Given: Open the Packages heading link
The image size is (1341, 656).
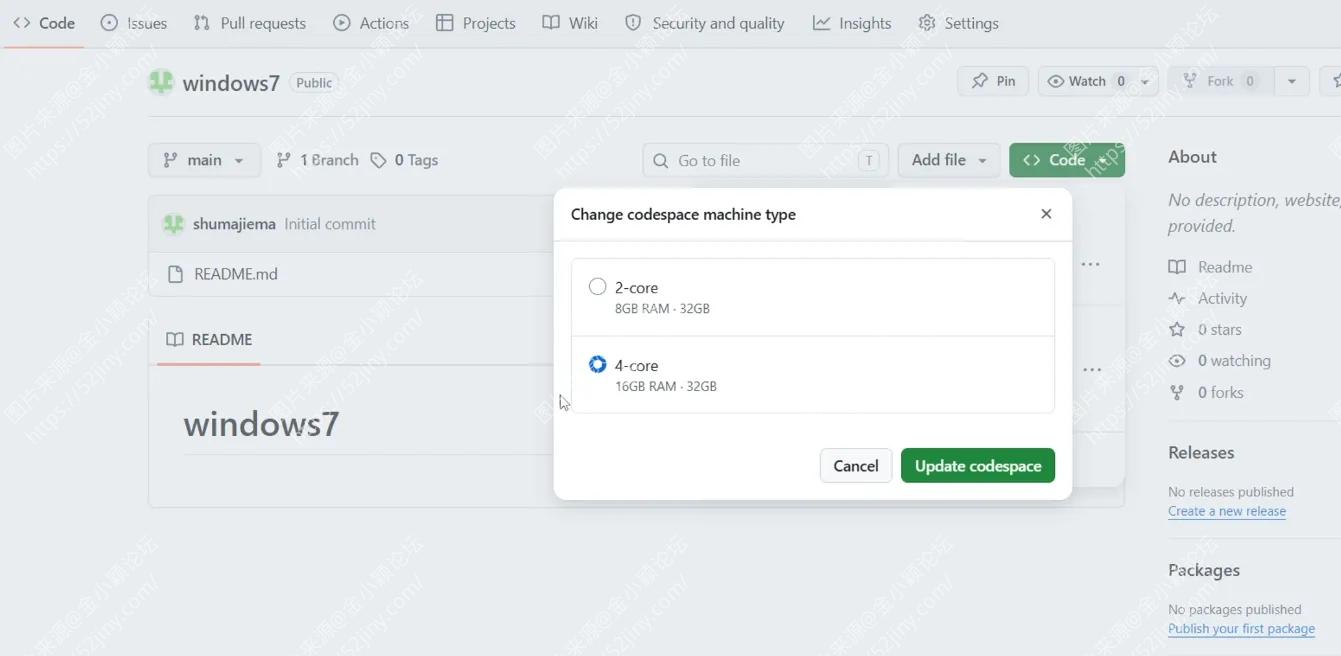Looking at the screenshot, I should [x=1204, y=570].
